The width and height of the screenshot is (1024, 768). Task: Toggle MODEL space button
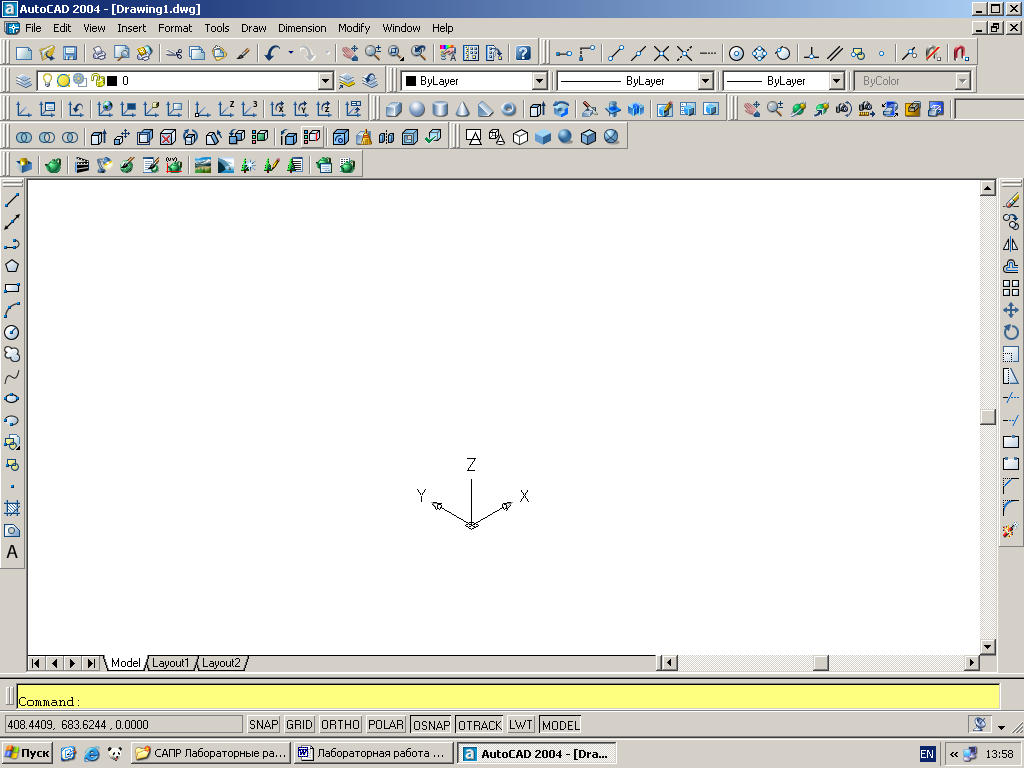tap(560, 725)
